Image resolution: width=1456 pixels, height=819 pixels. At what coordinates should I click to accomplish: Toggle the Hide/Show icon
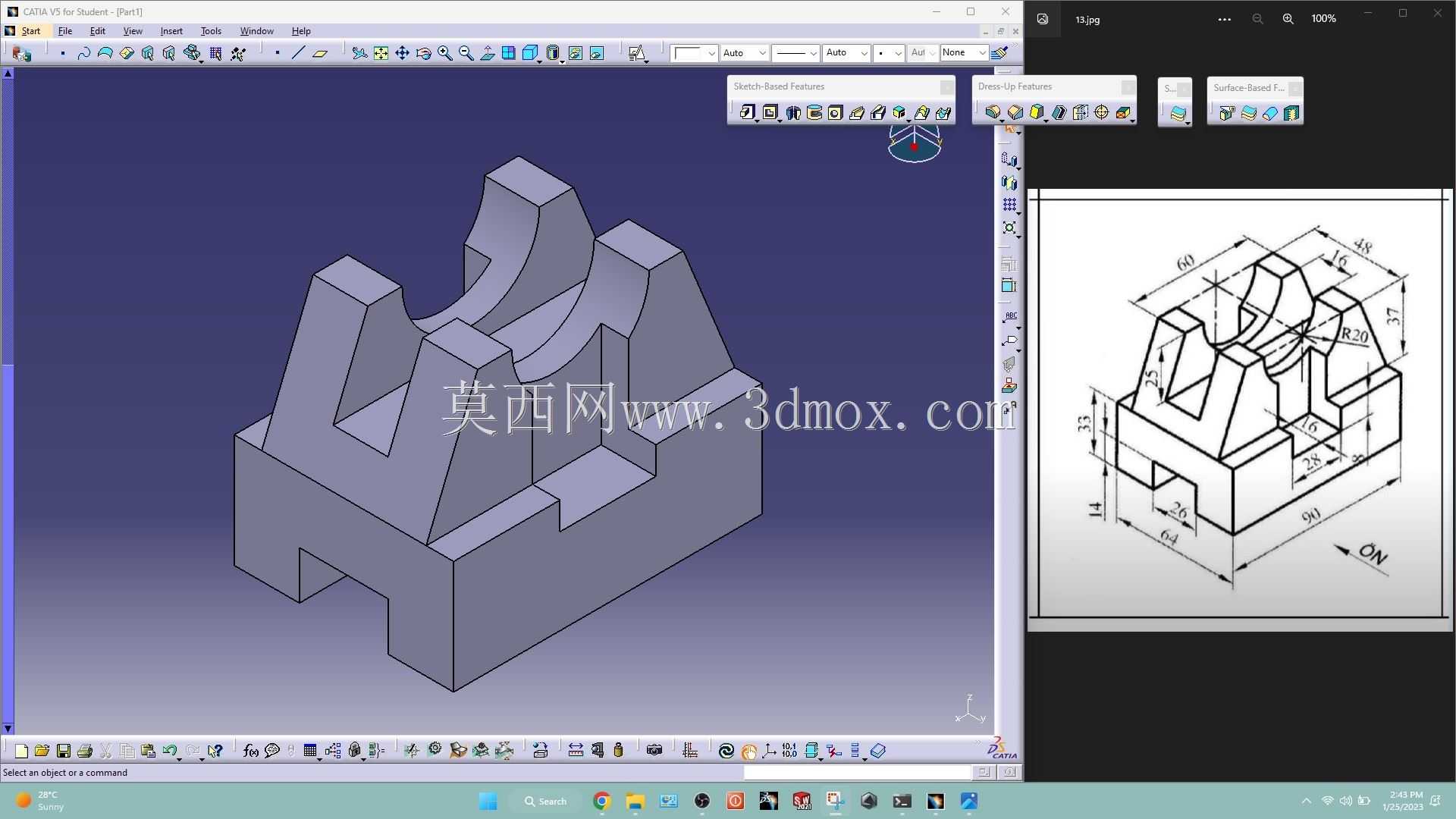pyautogui.click(x=576, y=53)
